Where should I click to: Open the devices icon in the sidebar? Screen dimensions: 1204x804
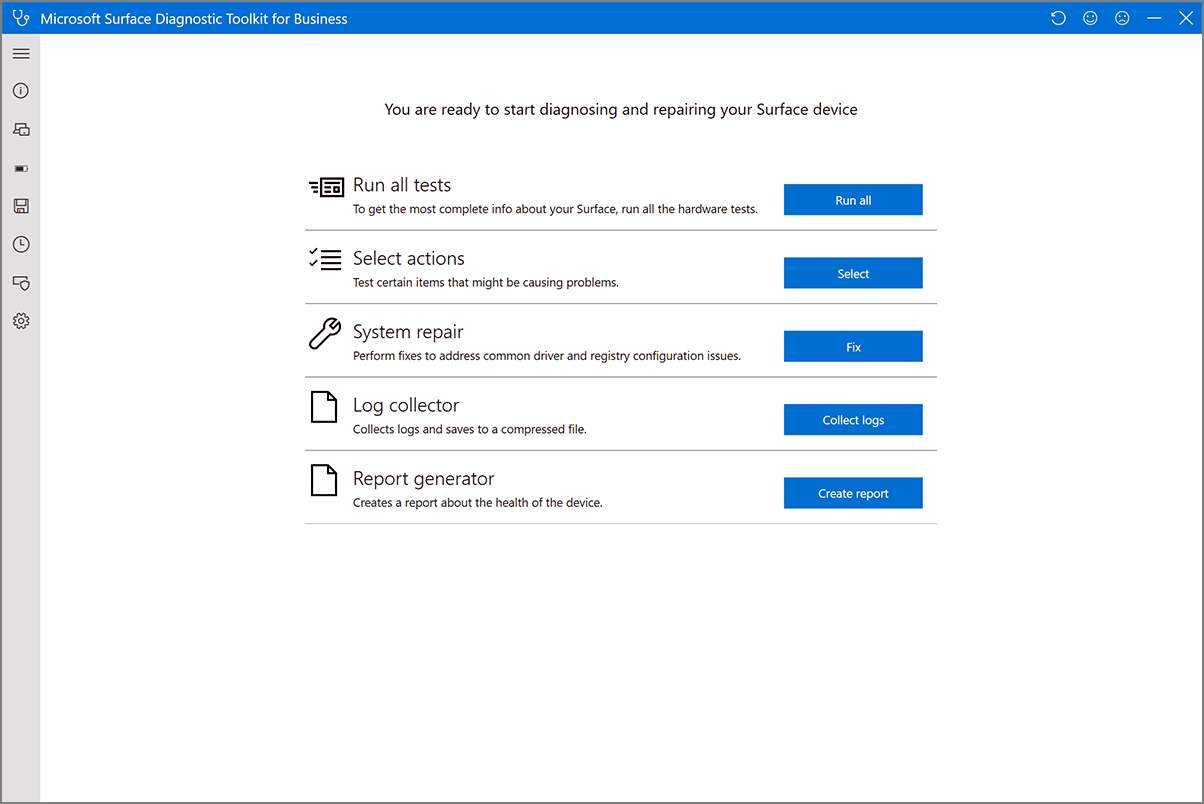coord(20,129)
